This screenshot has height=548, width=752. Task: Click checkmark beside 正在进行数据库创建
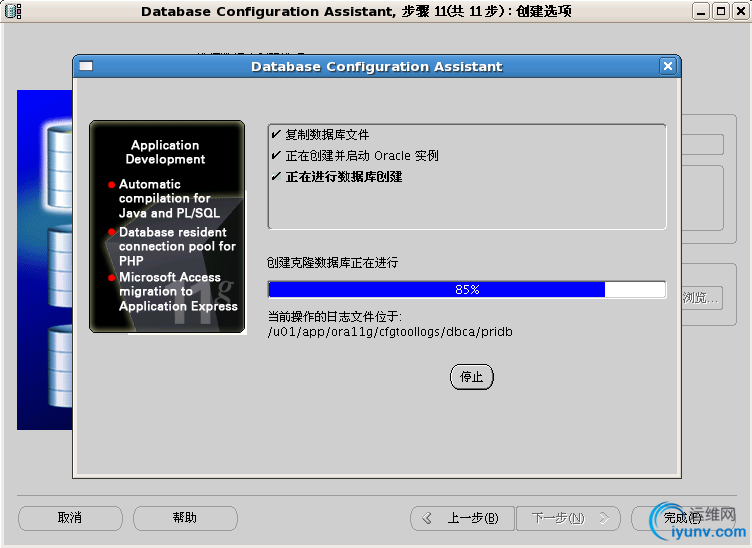[276, 176]
